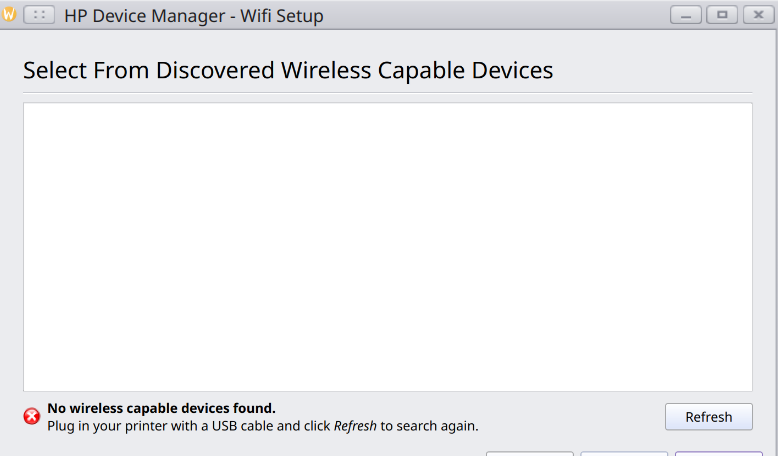
Task: Click the rightmost highlighted bottom button
Action: 718,454
